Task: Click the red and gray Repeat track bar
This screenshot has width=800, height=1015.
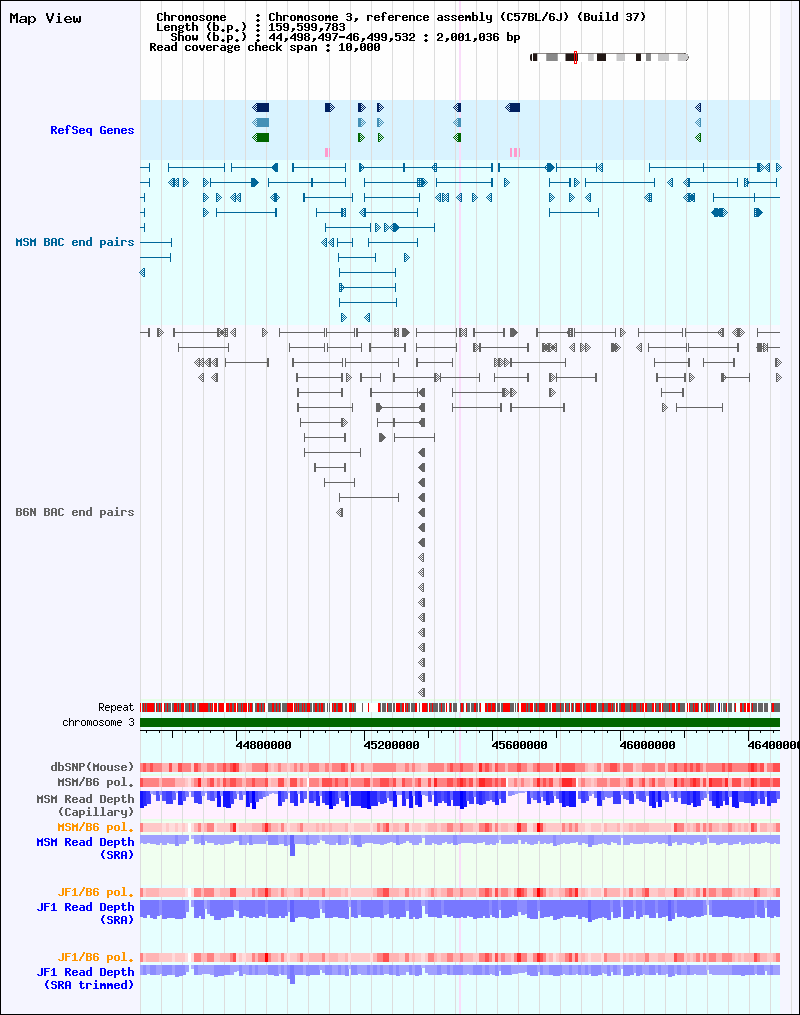Action: 460,708
